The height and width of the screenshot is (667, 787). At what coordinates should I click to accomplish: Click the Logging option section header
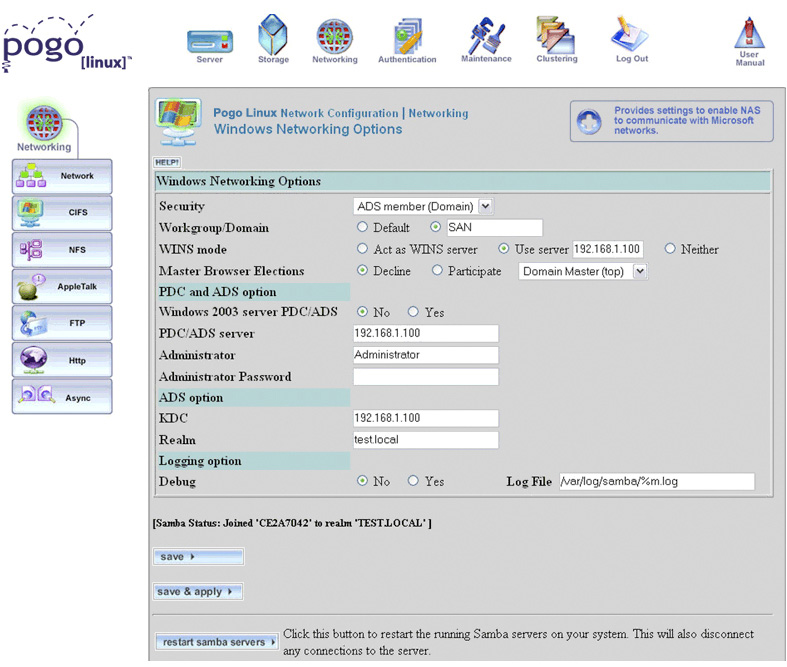point(253,461)
